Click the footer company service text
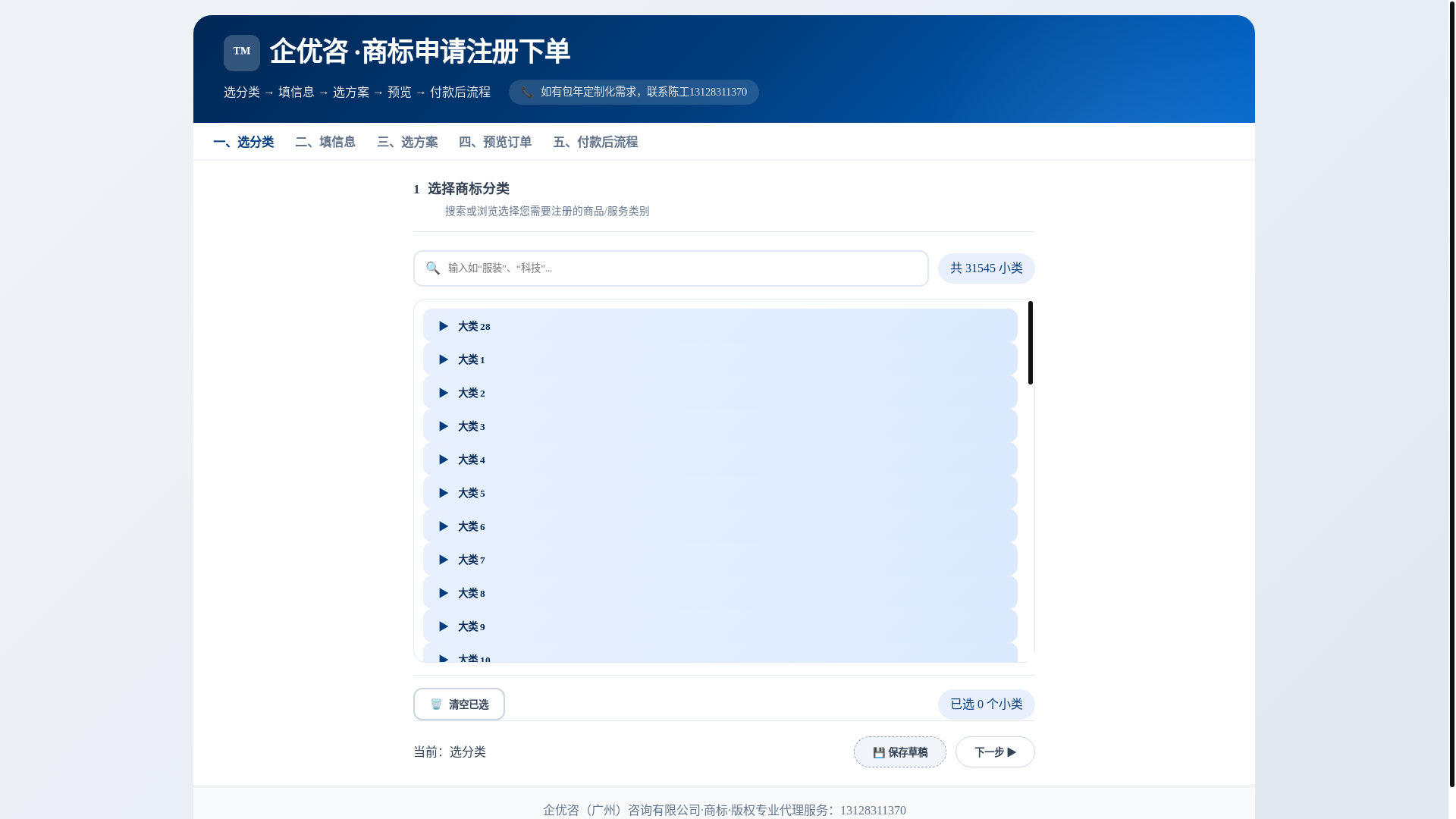The image size is (1456, 819). pyautogui.click(x=724, y=811)
